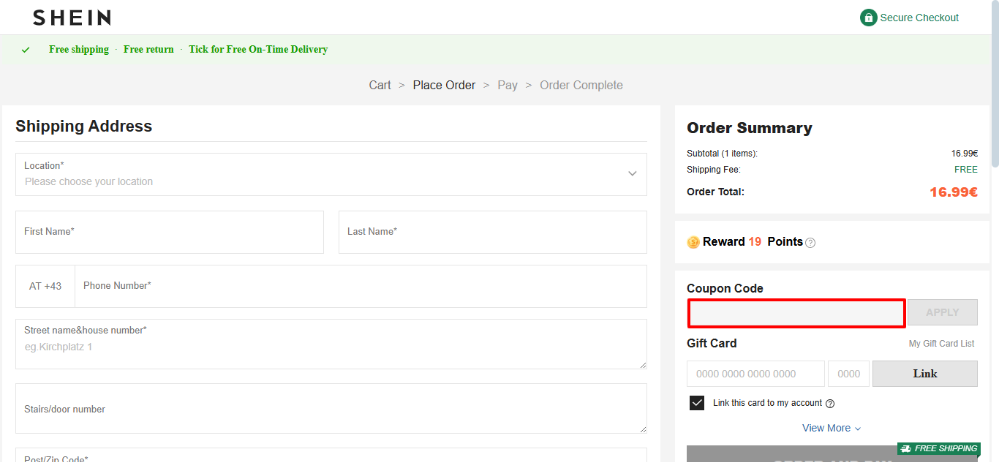Click the Pay step in breadcrumb

(507, 85)
